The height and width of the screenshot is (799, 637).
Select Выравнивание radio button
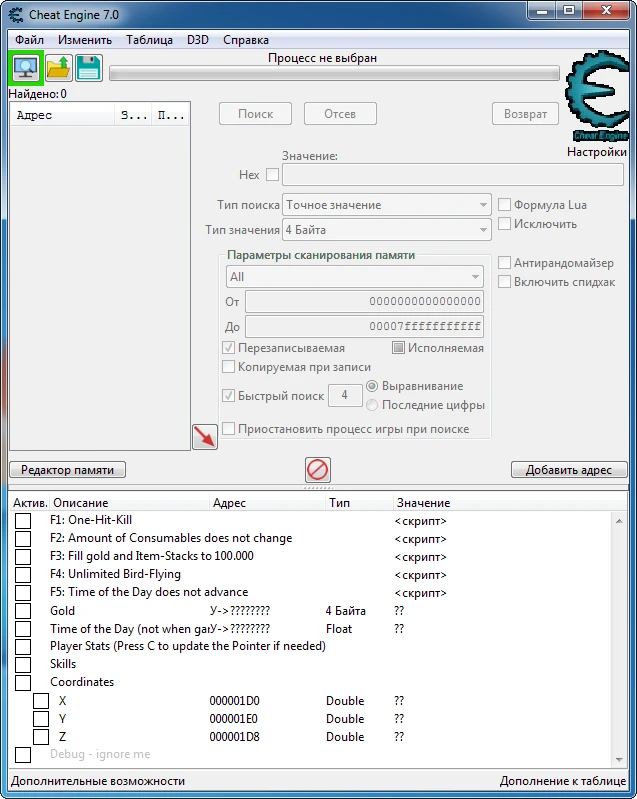click(x=372, y=386)
